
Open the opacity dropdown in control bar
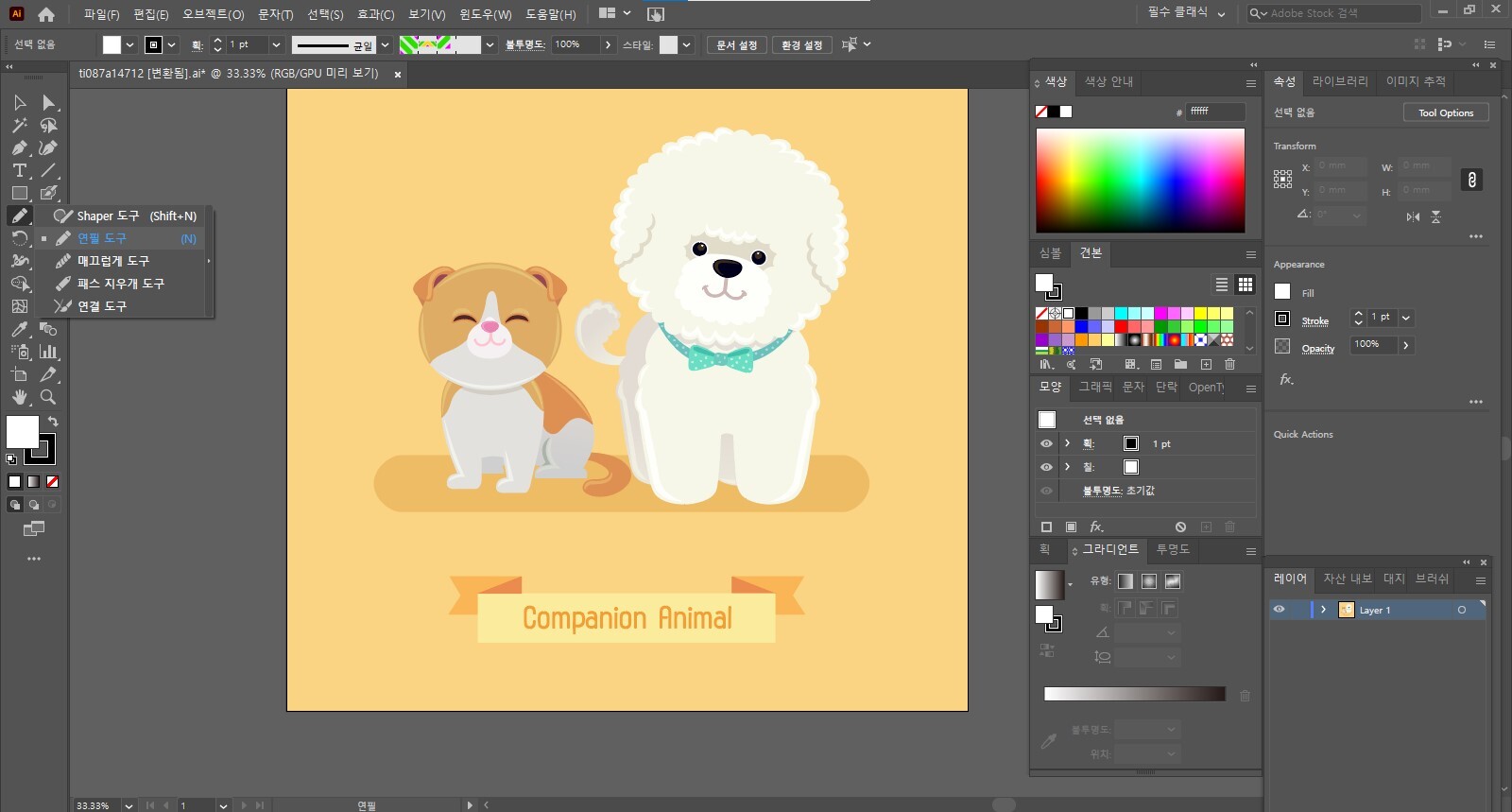(x=608, y=44)
